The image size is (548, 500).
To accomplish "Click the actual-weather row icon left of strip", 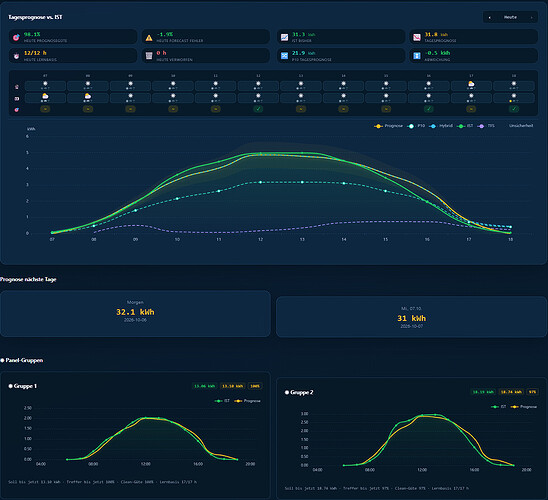I will pyautogui.click(x=16, y=99).
